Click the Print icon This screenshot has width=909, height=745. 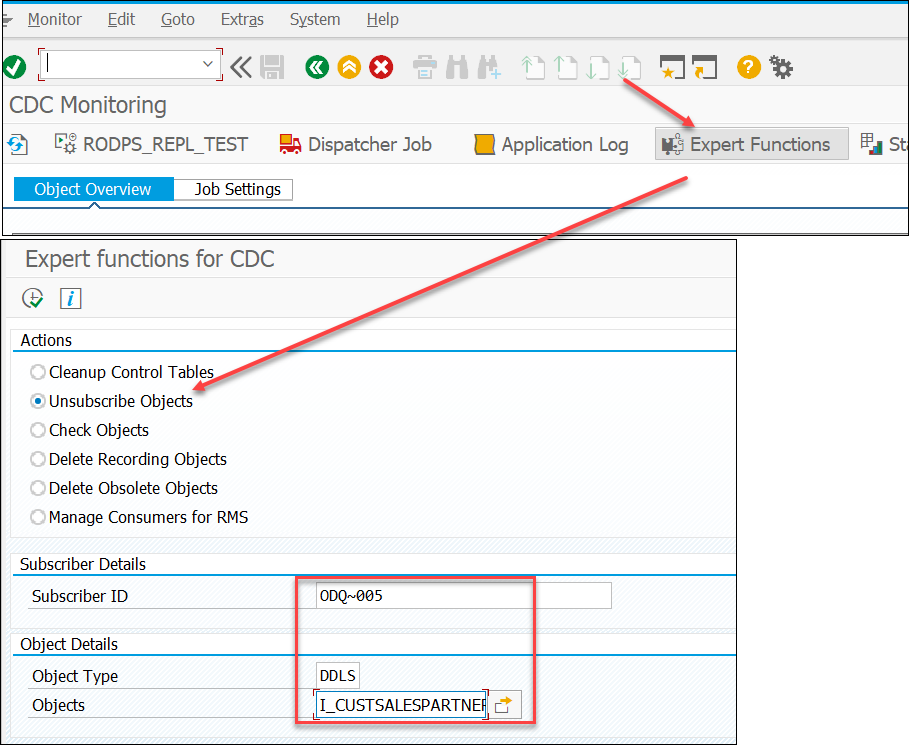[x=424, y=67]
